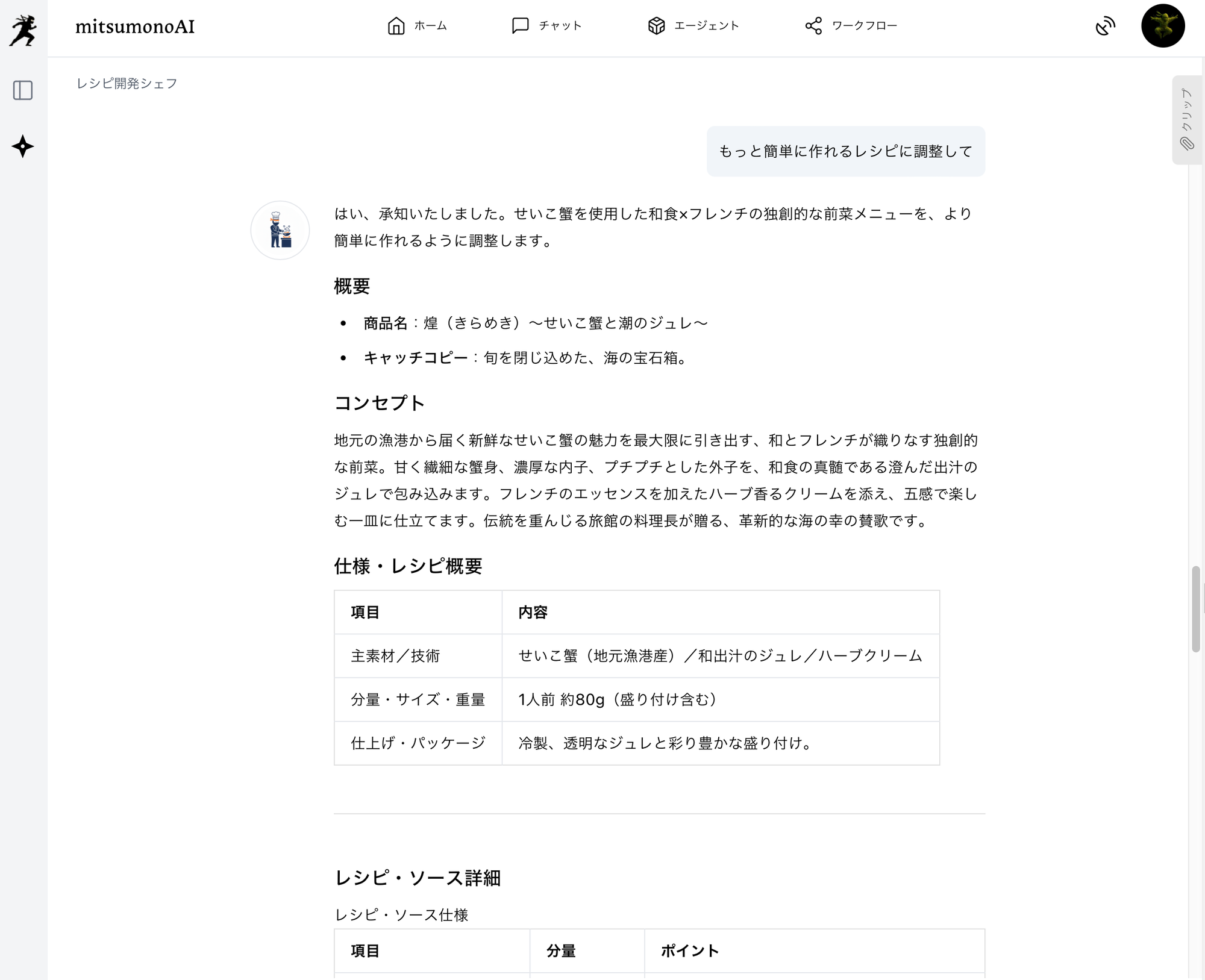Click the four-point sparkle icon

pyautogui.click(x=23, y=146)
